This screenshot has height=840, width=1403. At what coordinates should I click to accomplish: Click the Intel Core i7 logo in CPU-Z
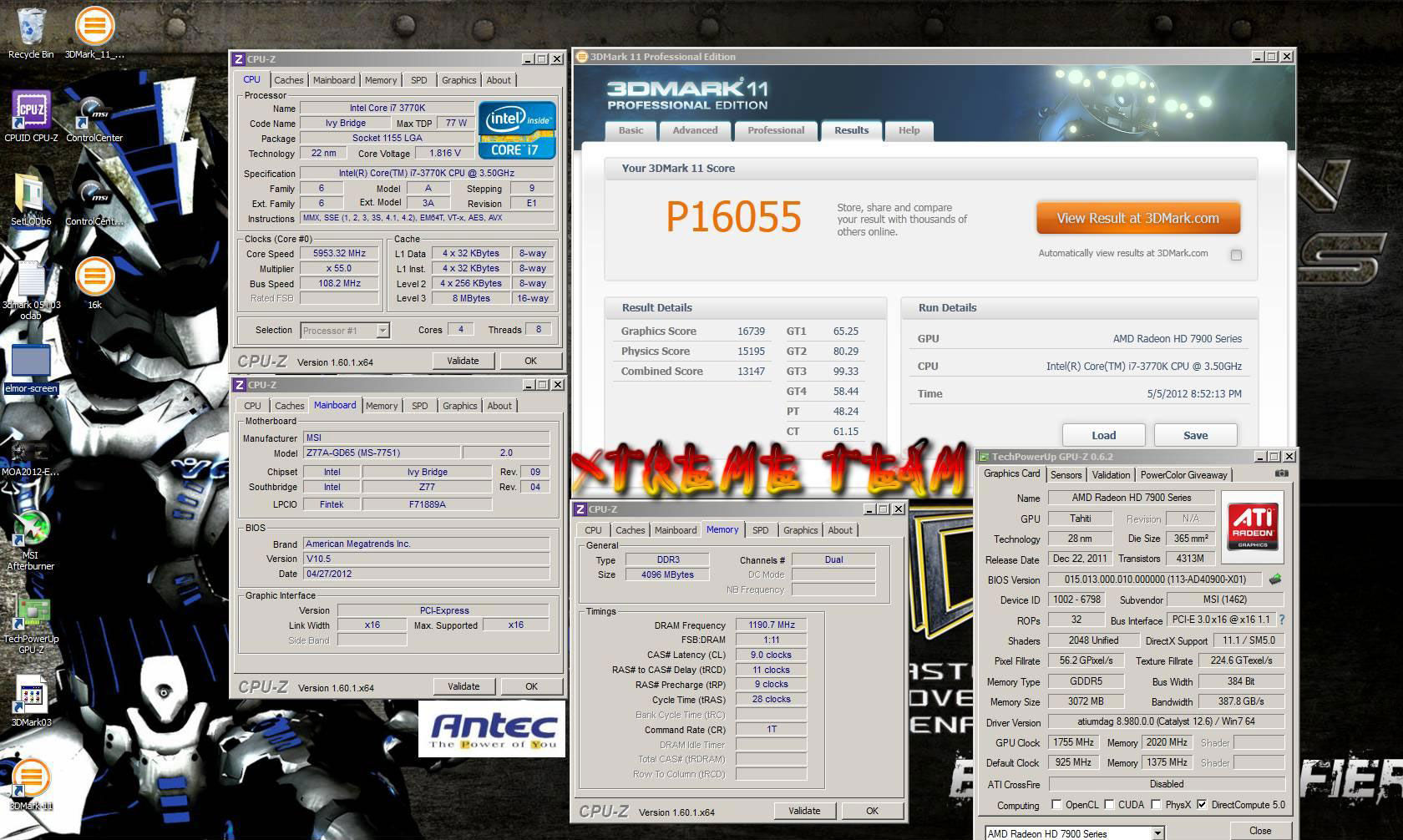517,130
